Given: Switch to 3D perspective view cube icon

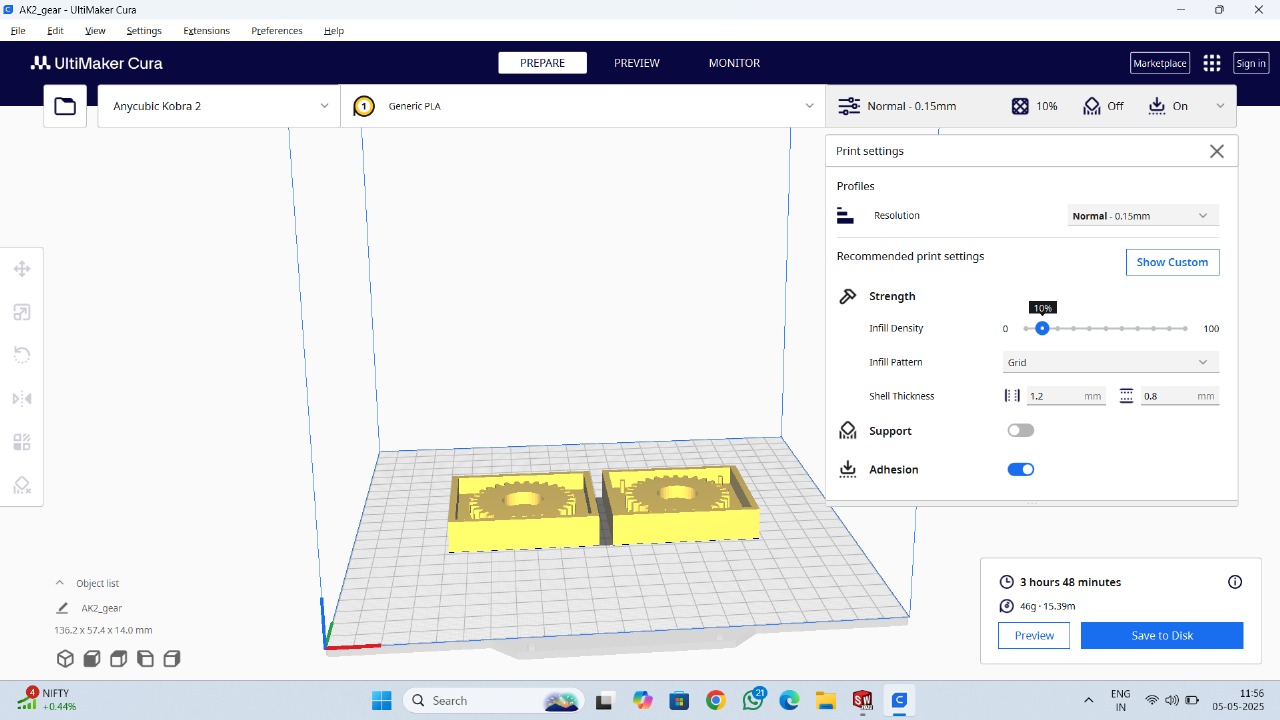Looking at the screenshot, I should coord(65,659).
